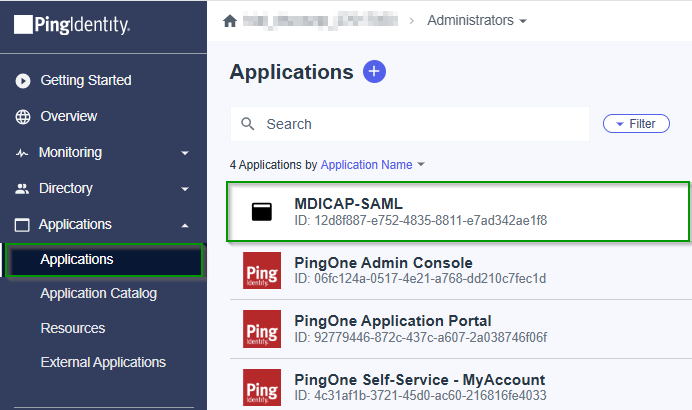This screenshot has width=692, height=410.
Task: Expand the Monitoring menu arrow
Action: click(x=185, y=153)
